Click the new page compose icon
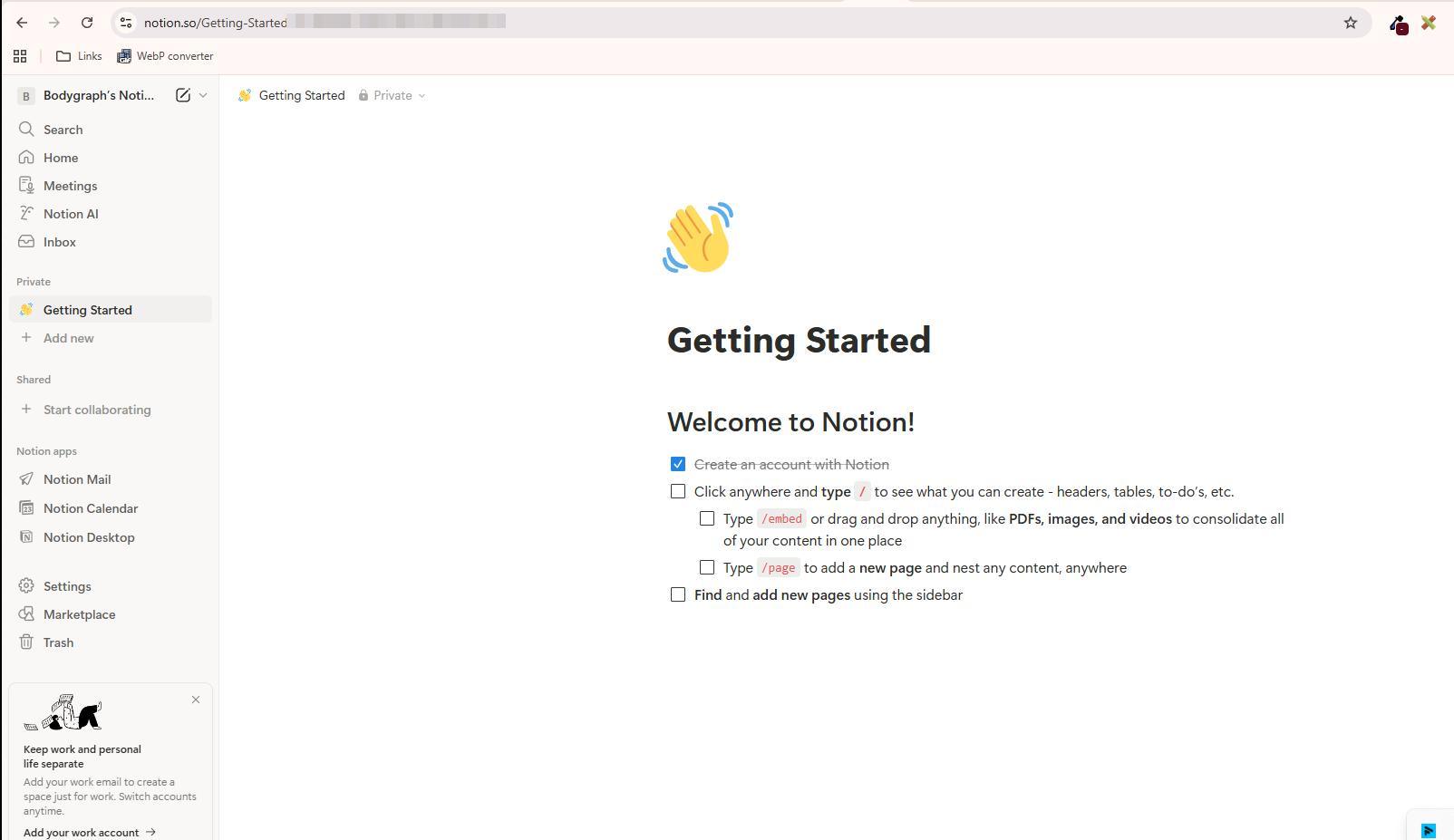Viewport: 1454px width, 840px height. [x=182, y=95]
